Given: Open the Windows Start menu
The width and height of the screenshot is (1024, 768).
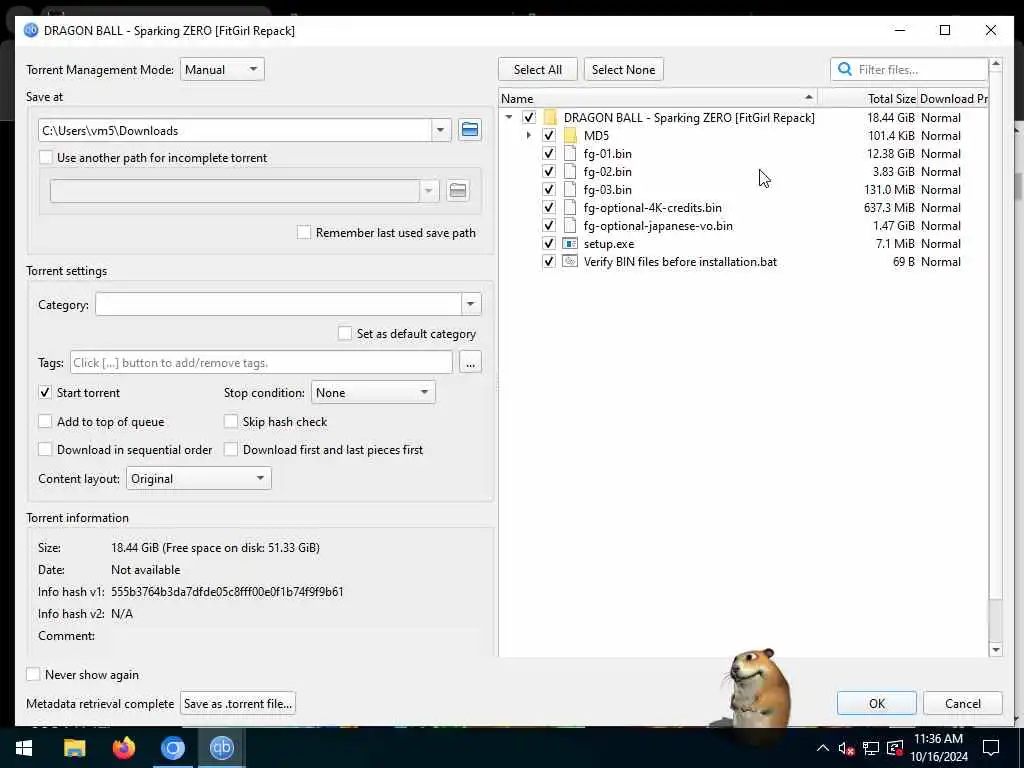Looking at the screenshot, I should pos(24,748).
